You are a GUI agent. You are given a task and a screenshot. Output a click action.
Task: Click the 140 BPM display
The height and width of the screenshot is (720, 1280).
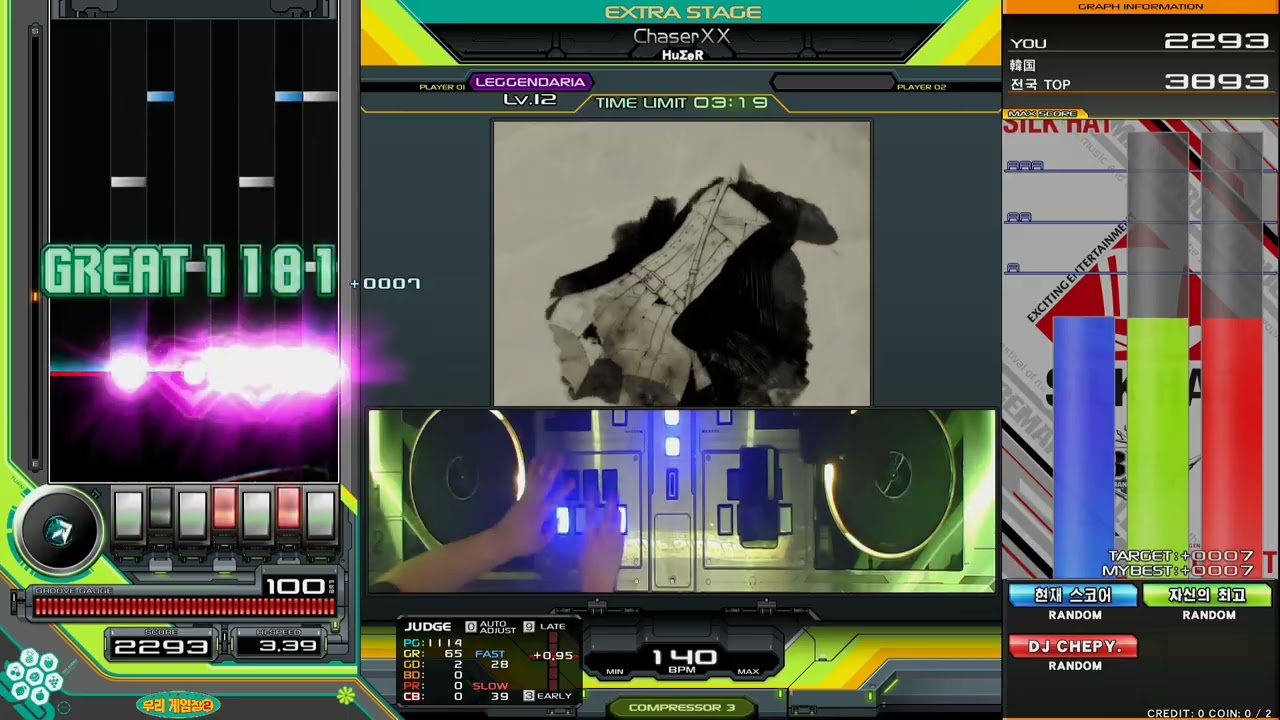pos(684,661)
